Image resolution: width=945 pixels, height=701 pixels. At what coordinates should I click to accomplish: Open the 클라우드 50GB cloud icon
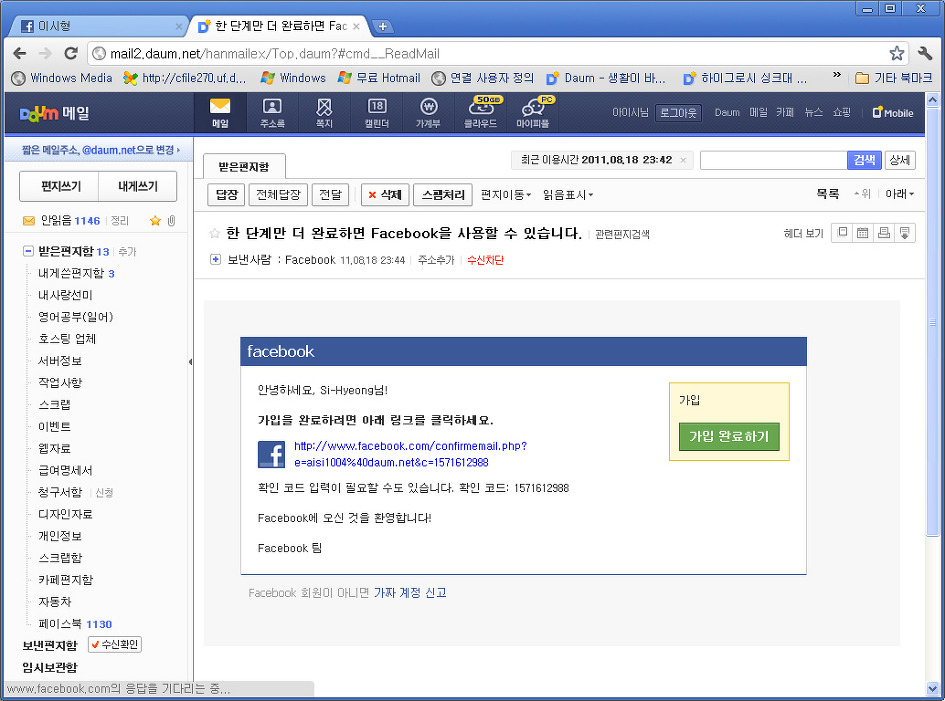481,113
